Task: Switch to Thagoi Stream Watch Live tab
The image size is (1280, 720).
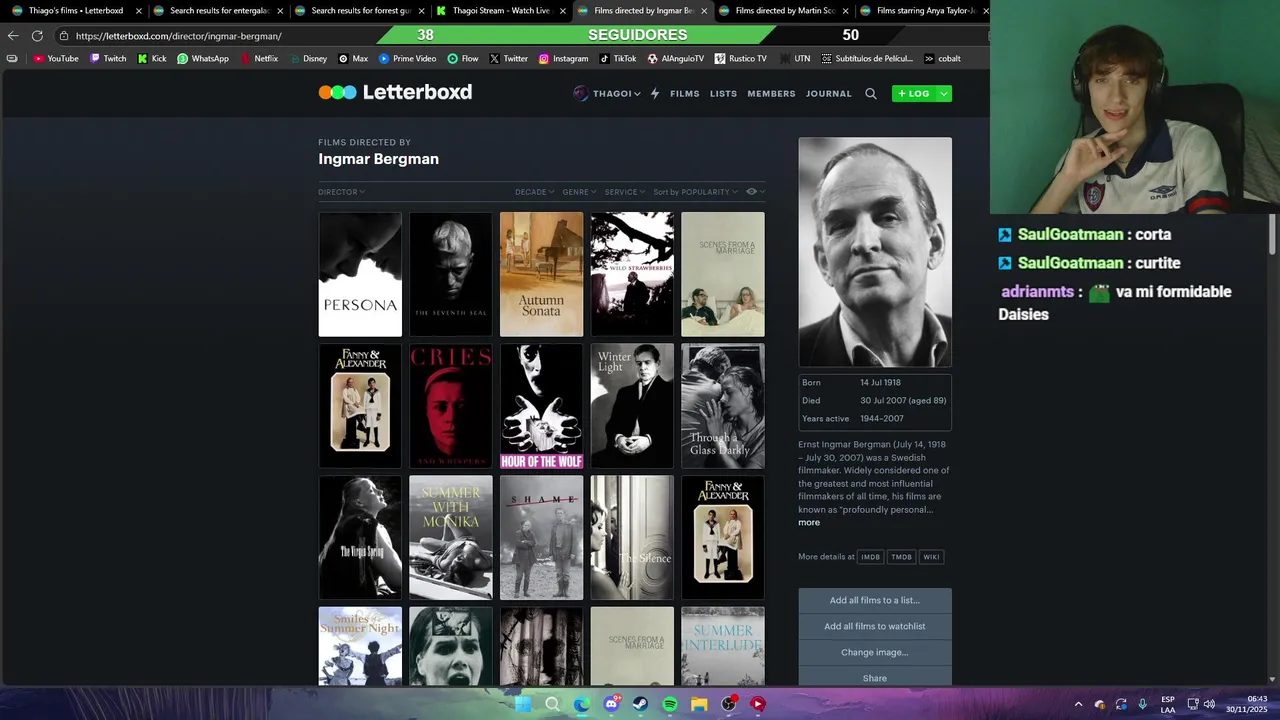Action: (x=500, y=11)
